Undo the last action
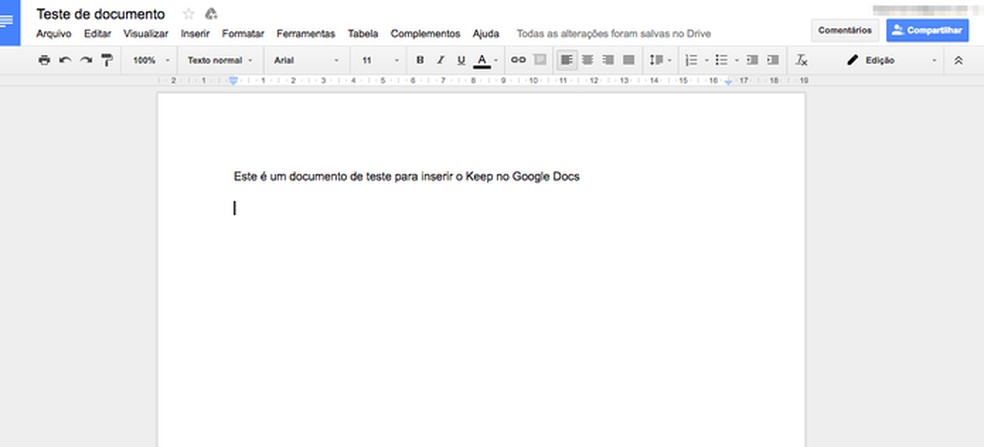This screenshot has width=984, height=447. pyautogui.click(x=65, y=60)
